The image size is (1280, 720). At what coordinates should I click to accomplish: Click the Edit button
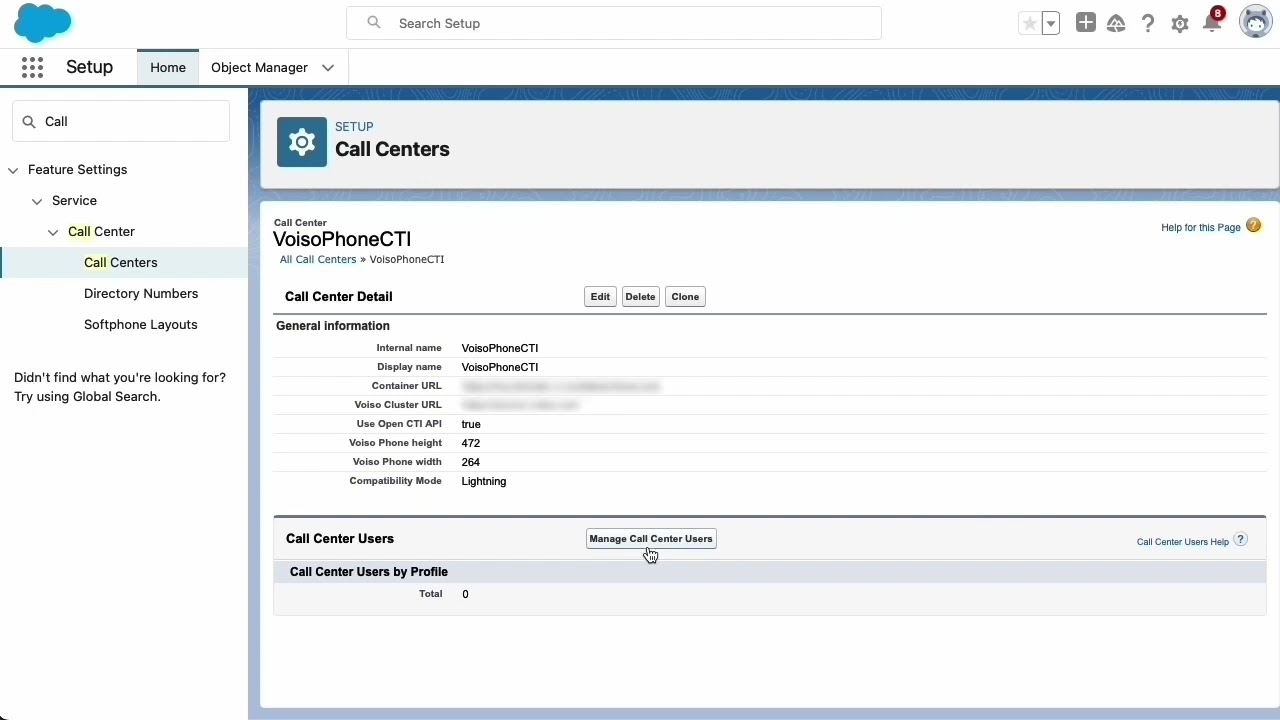(600, 297)
